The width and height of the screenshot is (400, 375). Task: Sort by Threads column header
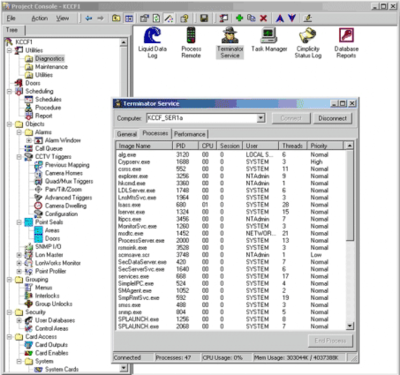(x=292, y=146)
